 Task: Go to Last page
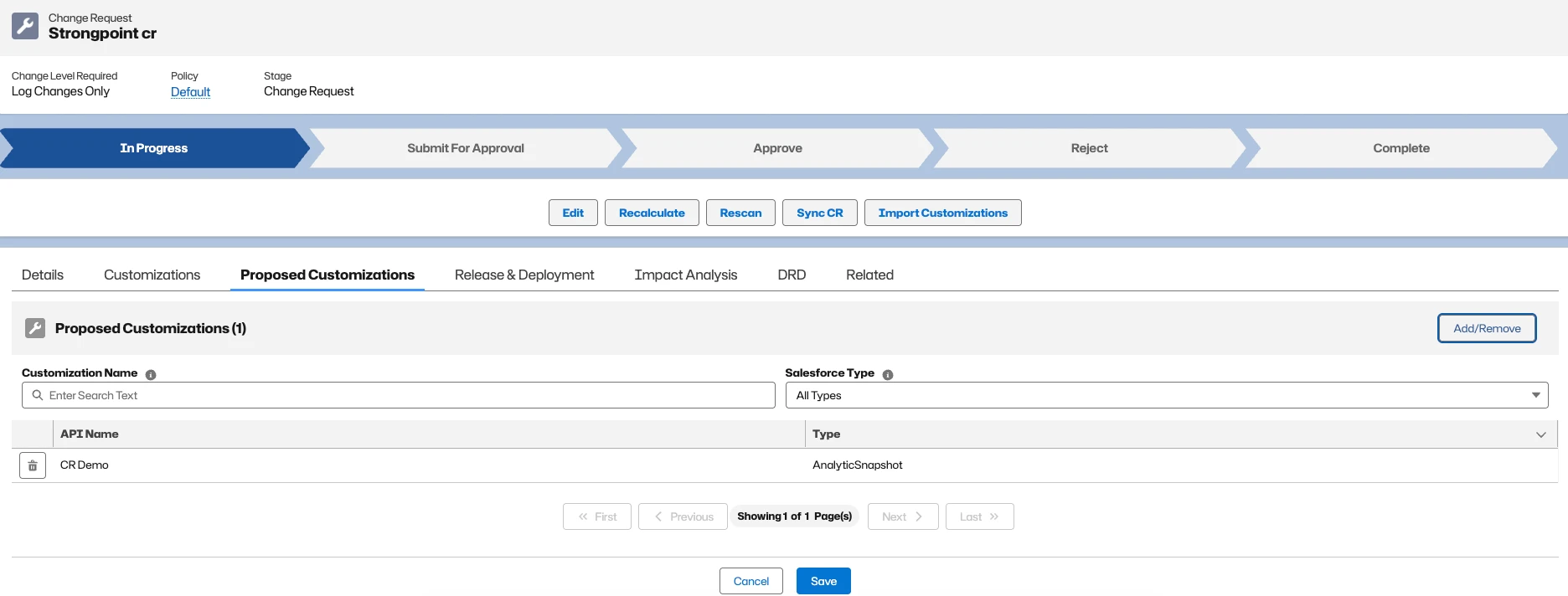click(x=980, y=516)
